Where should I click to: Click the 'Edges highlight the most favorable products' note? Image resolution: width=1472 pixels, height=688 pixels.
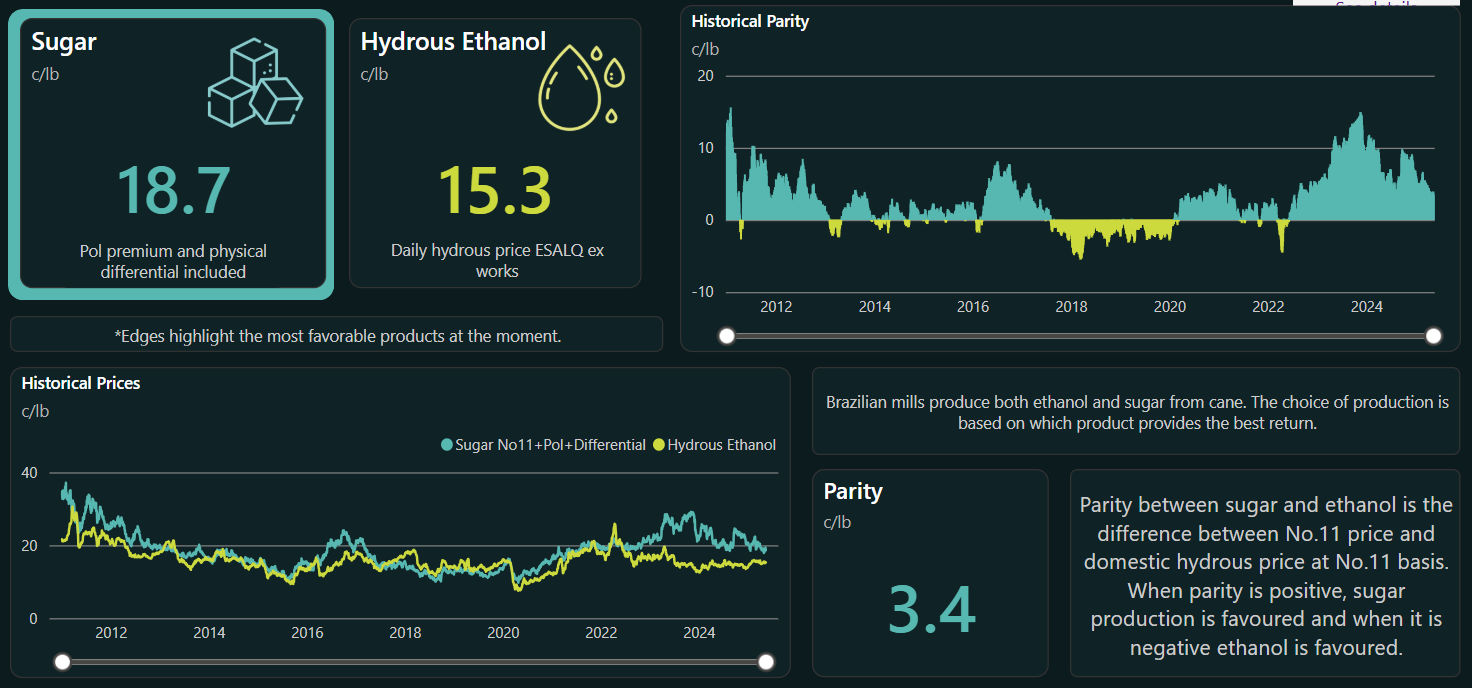[x=338, y=336]
